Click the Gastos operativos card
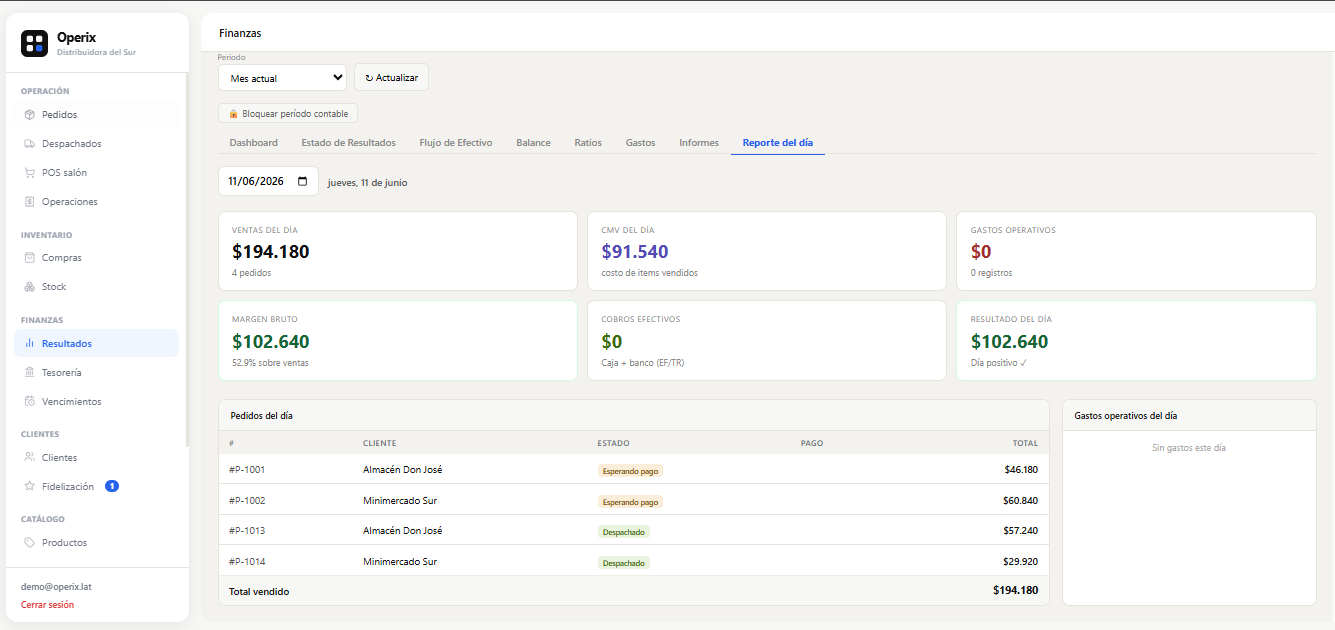Screen dimensions: 1335x630 1136,251
